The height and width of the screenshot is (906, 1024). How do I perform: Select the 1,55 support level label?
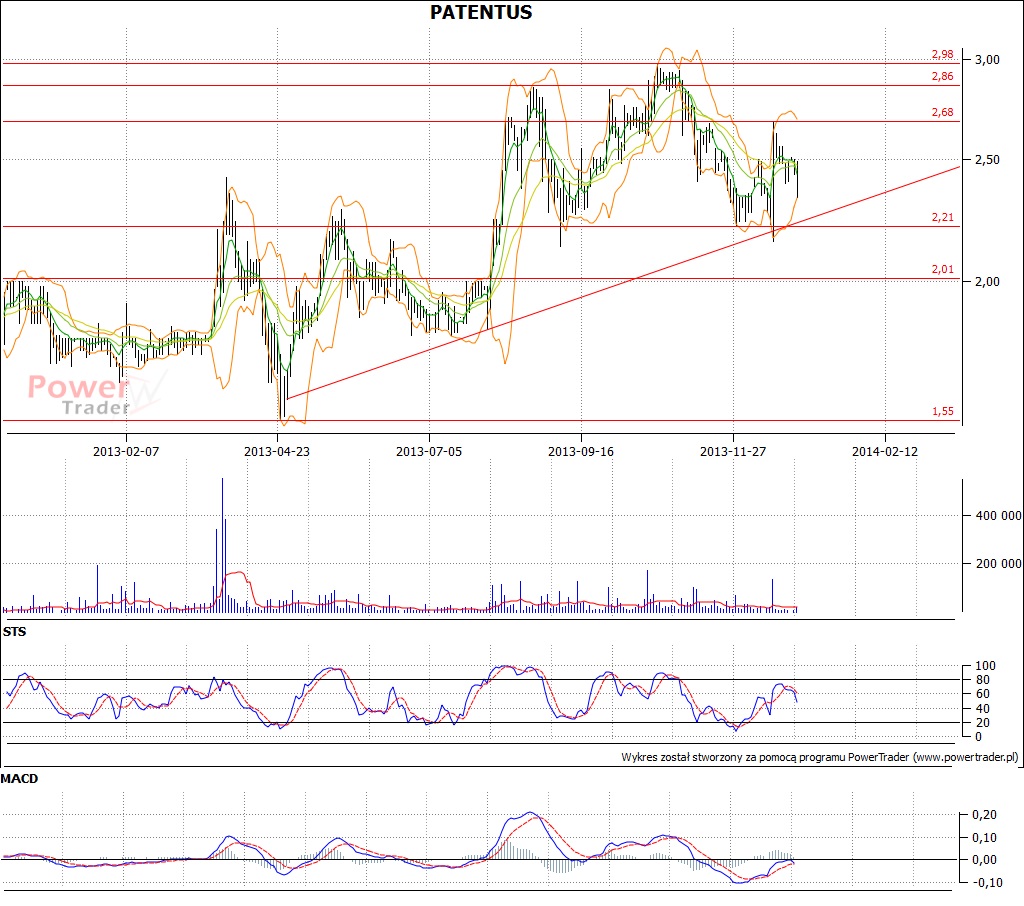pos(942,412)
